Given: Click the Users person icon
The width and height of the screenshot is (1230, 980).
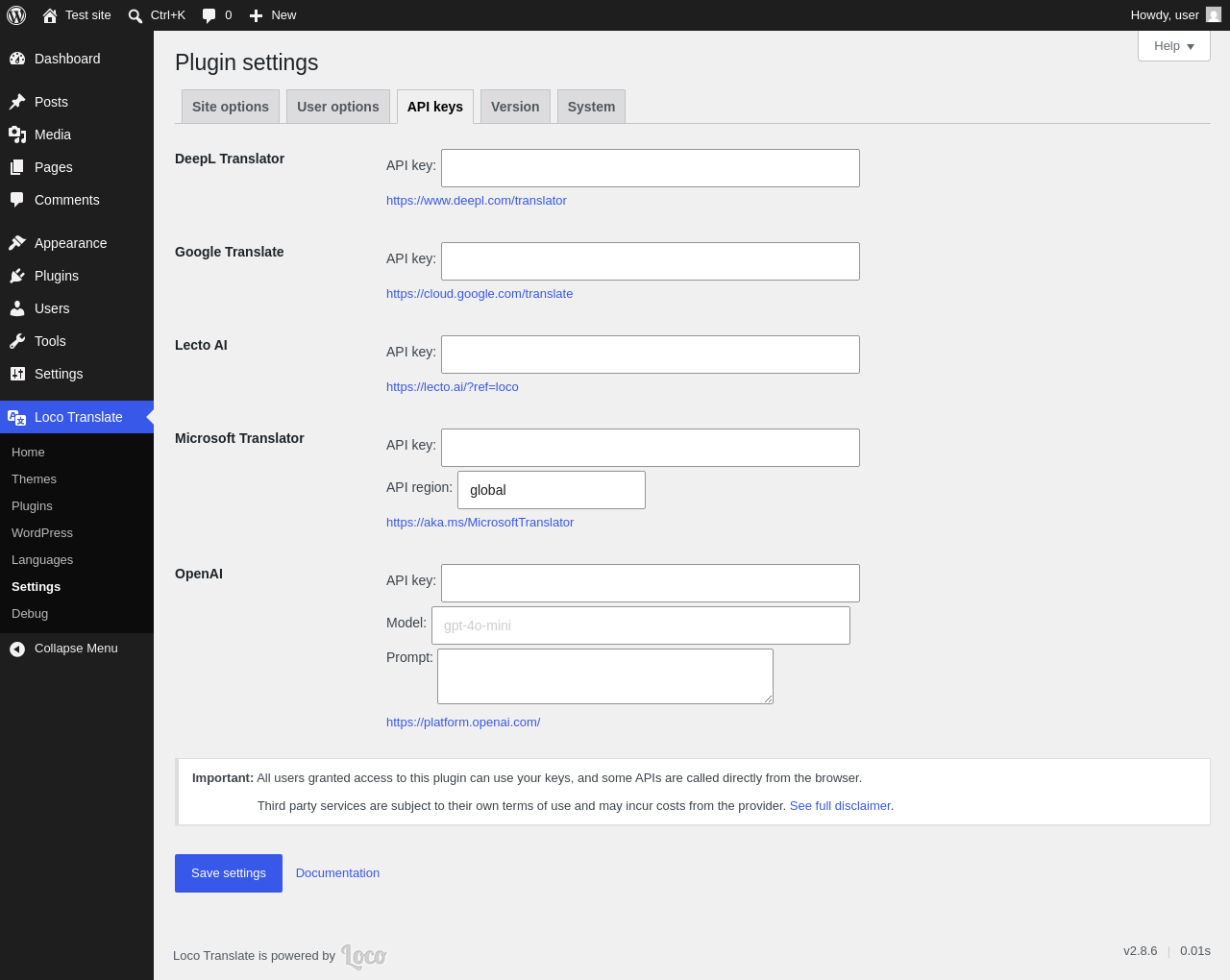Looking at the screenshot, I should pos(17,308).
